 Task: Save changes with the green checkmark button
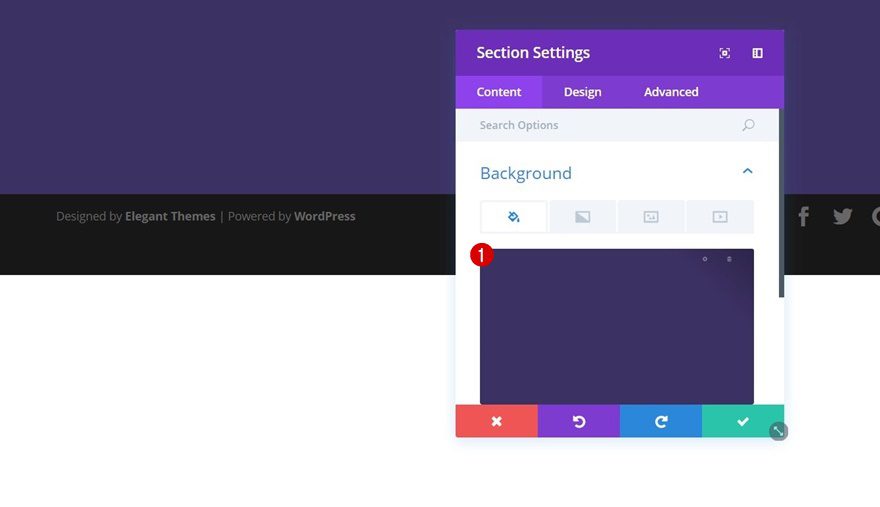click(742, 421)
